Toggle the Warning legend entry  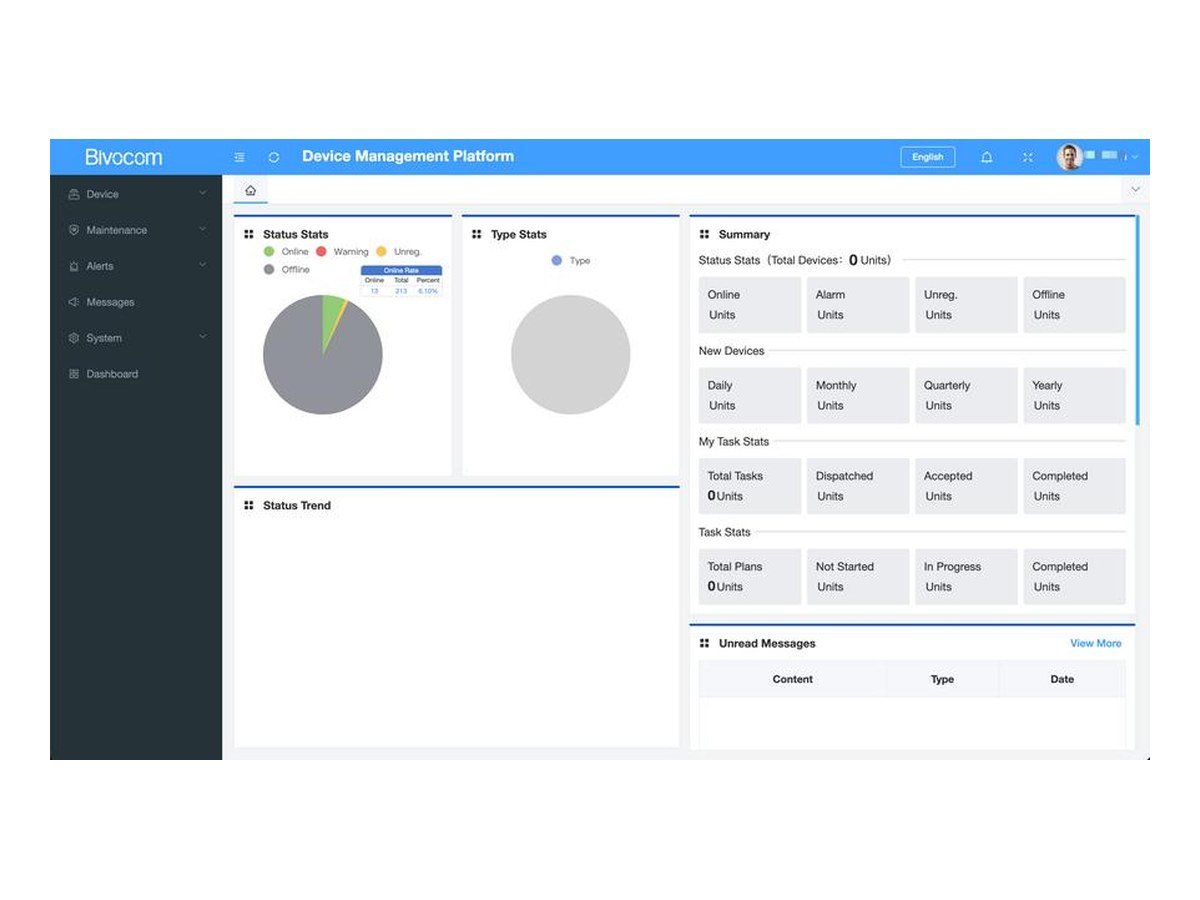coord(342,252)
